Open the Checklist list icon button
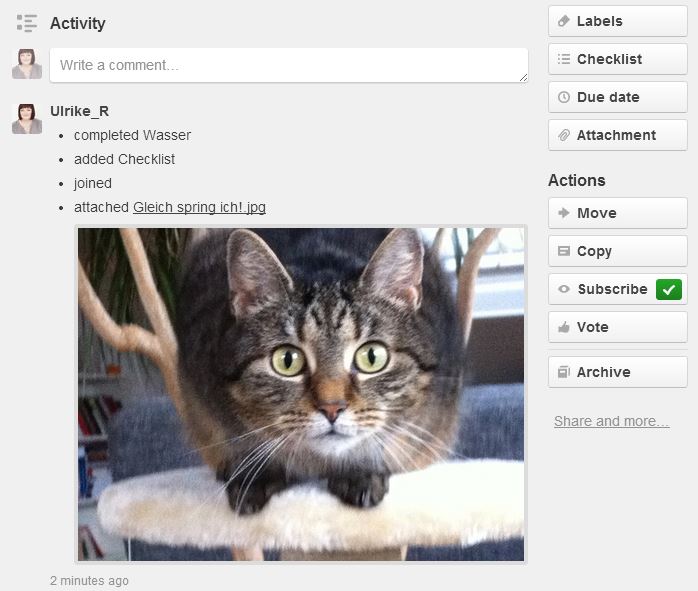 coord(564,59)
